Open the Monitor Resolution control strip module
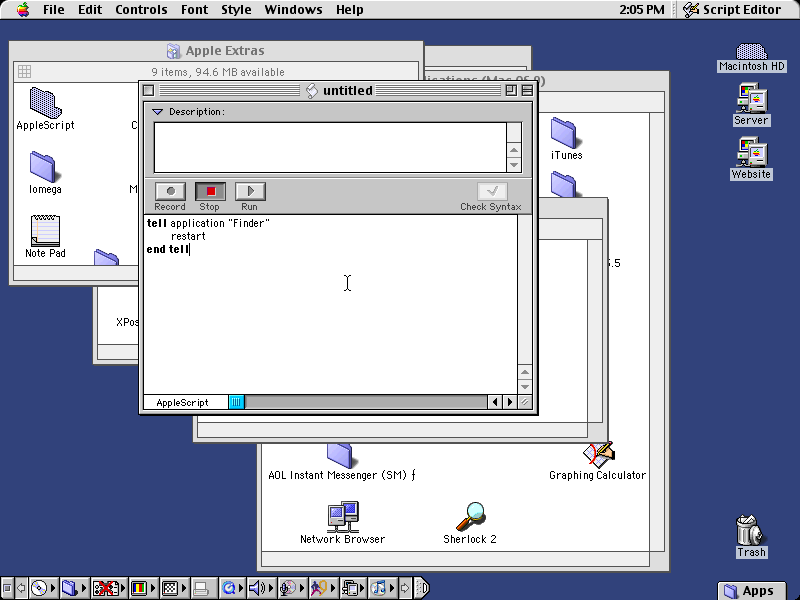The width and height of the screenshot is (800, 600). point(173,588)
